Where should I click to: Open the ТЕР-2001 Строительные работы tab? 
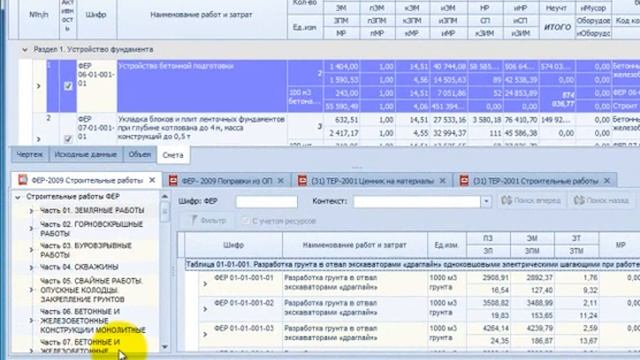(536, 180)
